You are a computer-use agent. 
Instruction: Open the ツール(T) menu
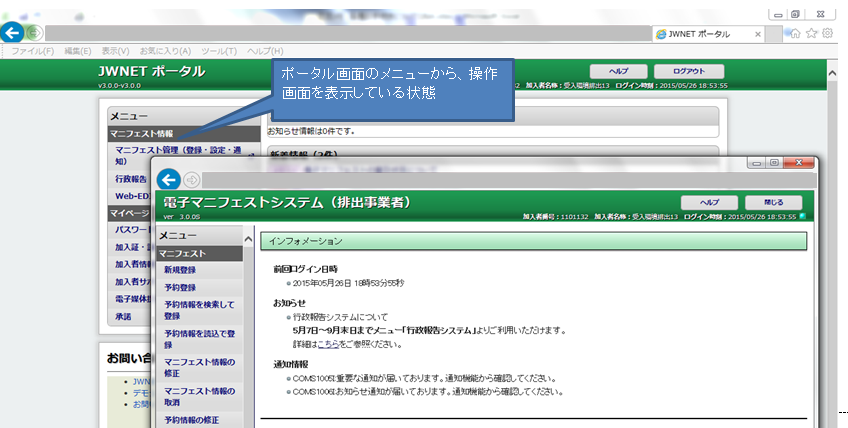click(219, 51)
